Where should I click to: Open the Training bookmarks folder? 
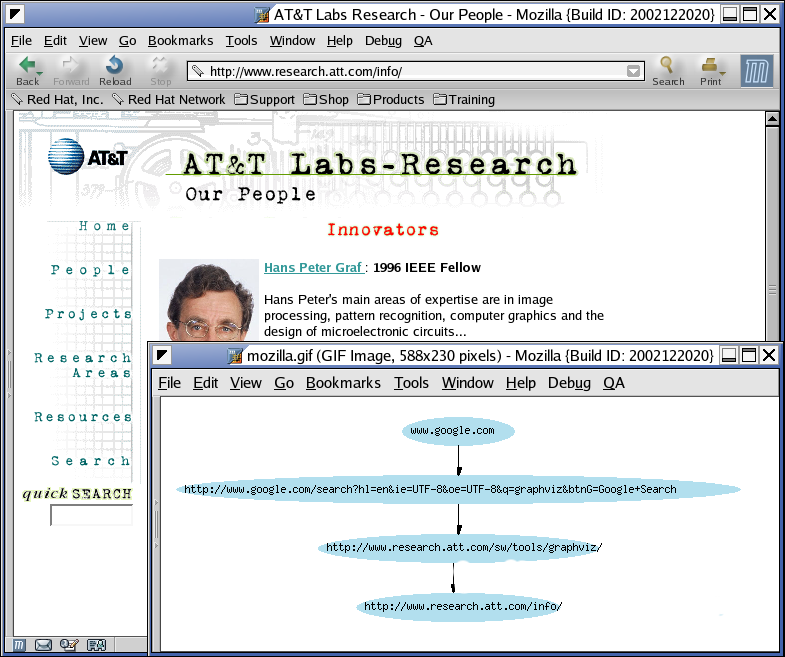click(x=463, y=99)
